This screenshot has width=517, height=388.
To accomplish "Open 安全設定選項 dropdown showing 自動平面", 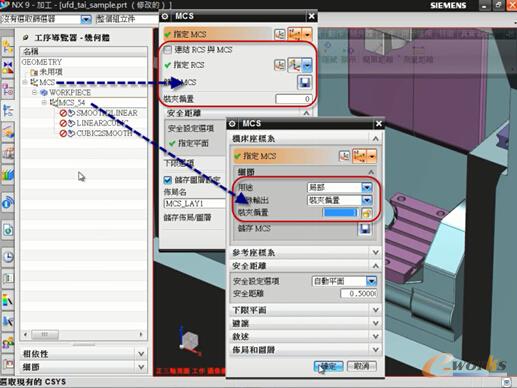I will click(371, 281).
